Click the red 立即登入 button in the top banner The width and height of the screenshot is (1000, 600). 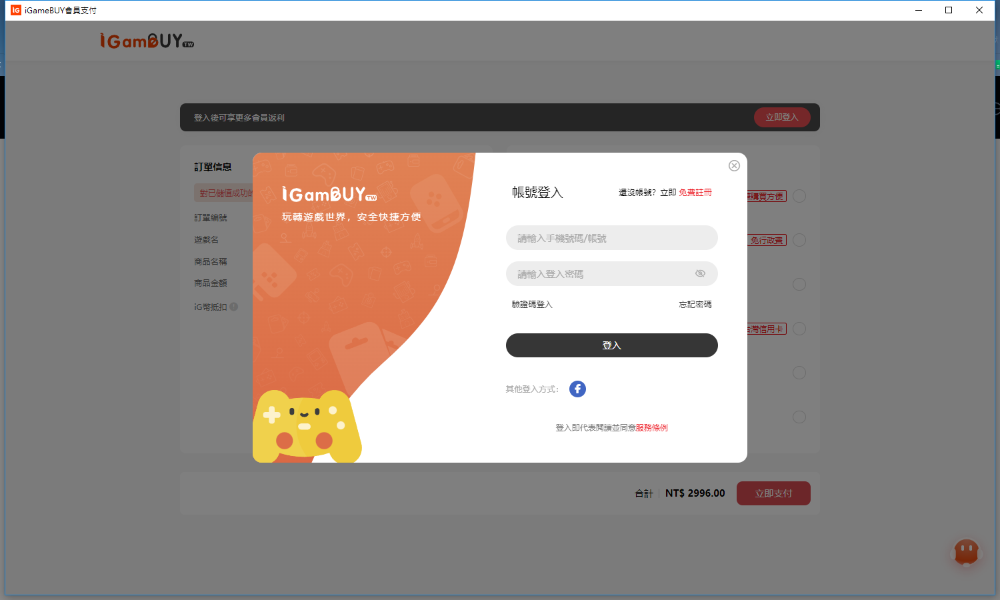(x=782, y=117)
